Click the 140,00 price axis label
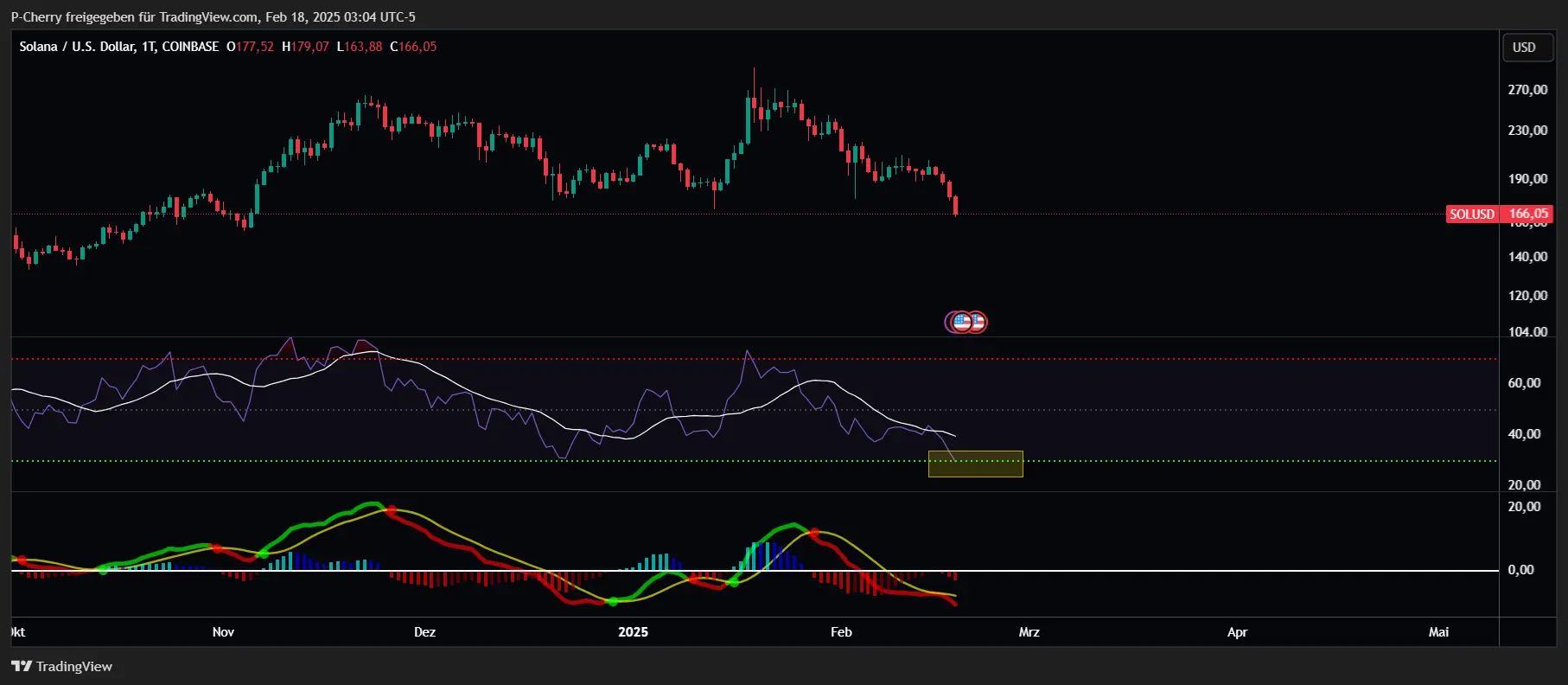This screenshot has width=1568, height=685. click(1527, 257)
